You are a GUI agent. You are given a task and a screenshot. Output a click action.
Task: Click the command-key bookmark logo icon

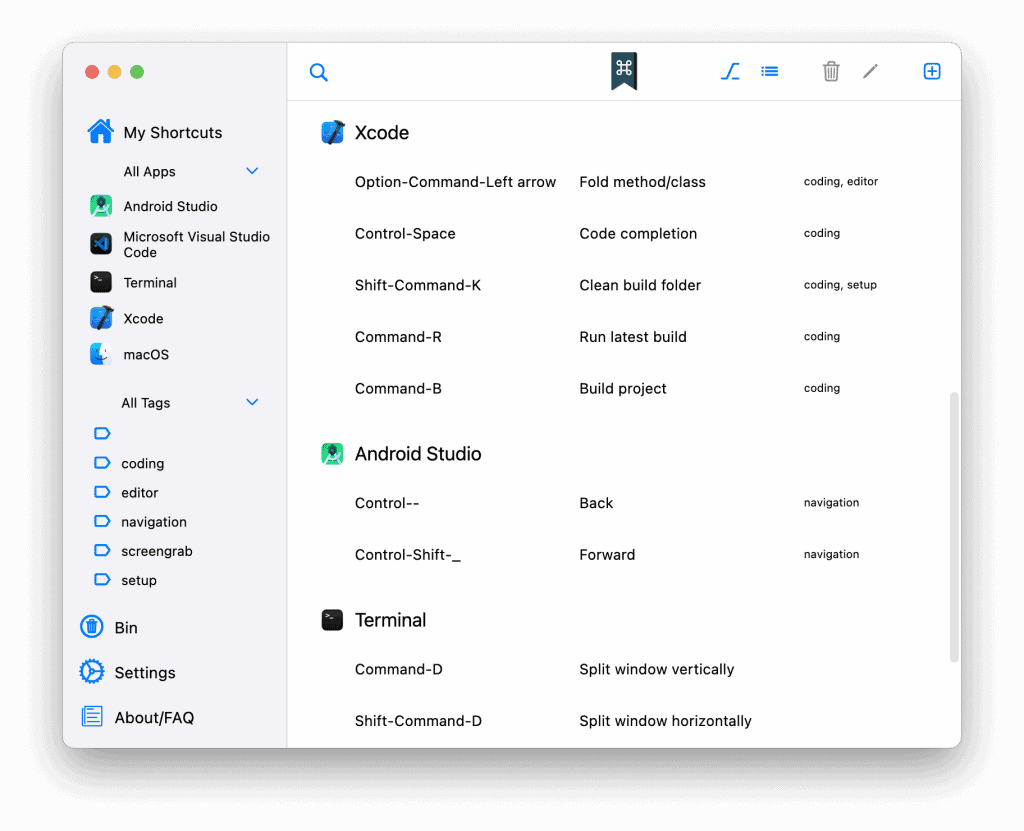click(624, 71)
